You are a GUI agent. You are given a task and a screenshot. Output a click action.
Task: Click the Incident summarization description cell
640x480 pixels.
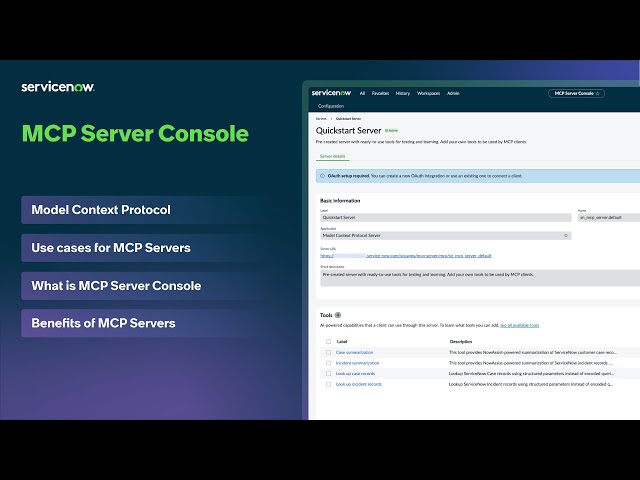(531, 363)
